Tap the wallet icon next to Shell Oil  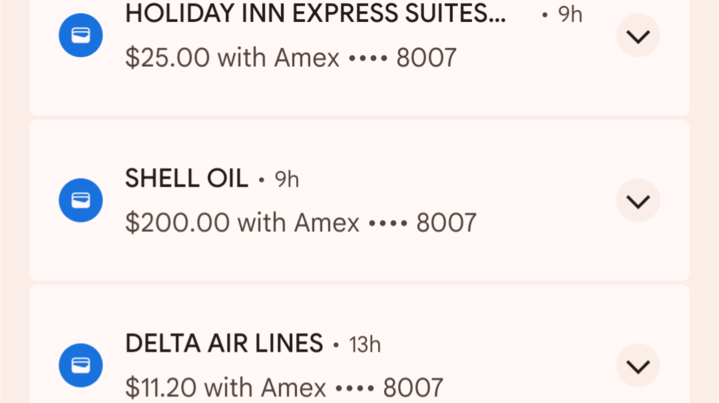81,200
